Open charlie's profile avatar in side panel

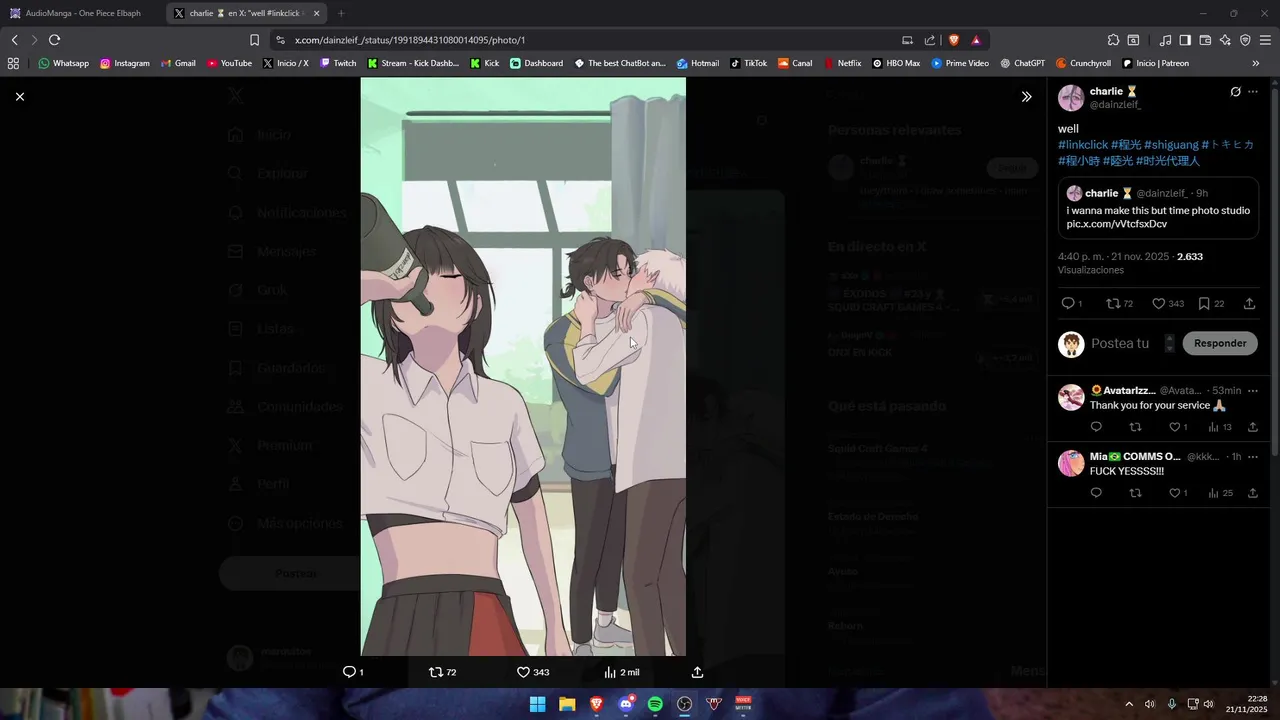[1071, 98]
